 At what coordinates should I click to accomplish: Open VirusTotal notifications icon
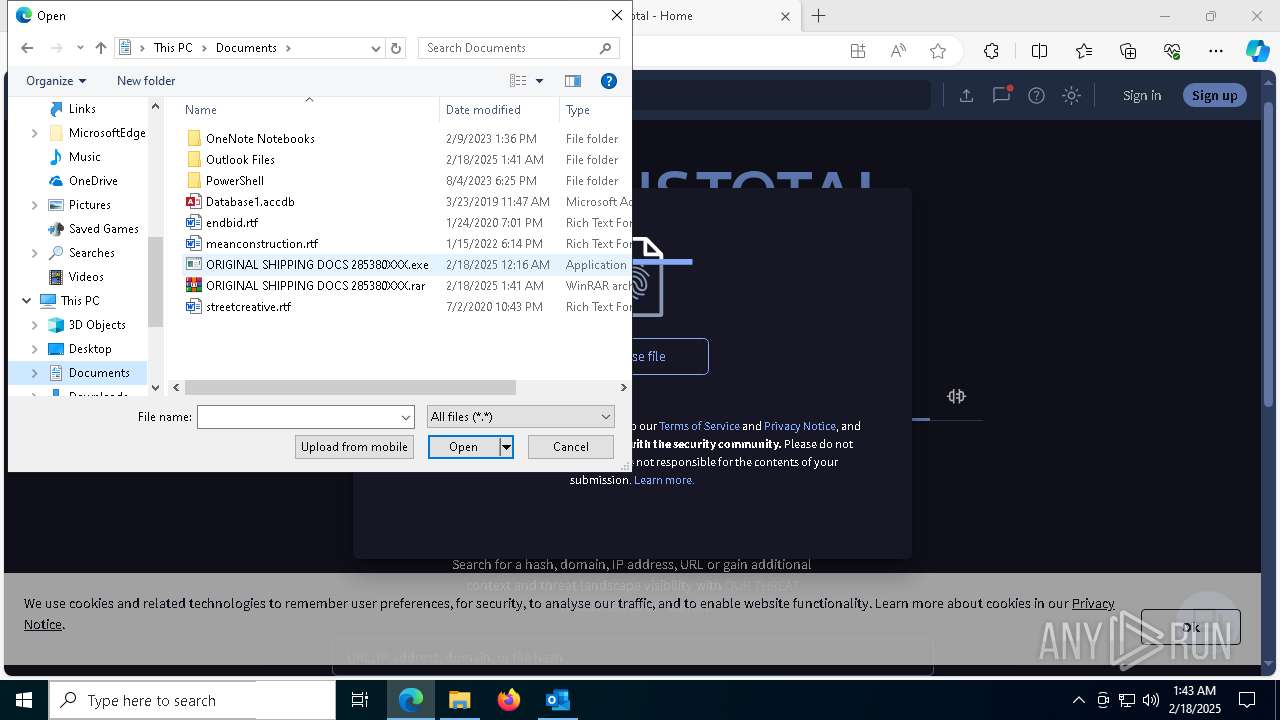pyautogui.click(x=1001, y=95)
